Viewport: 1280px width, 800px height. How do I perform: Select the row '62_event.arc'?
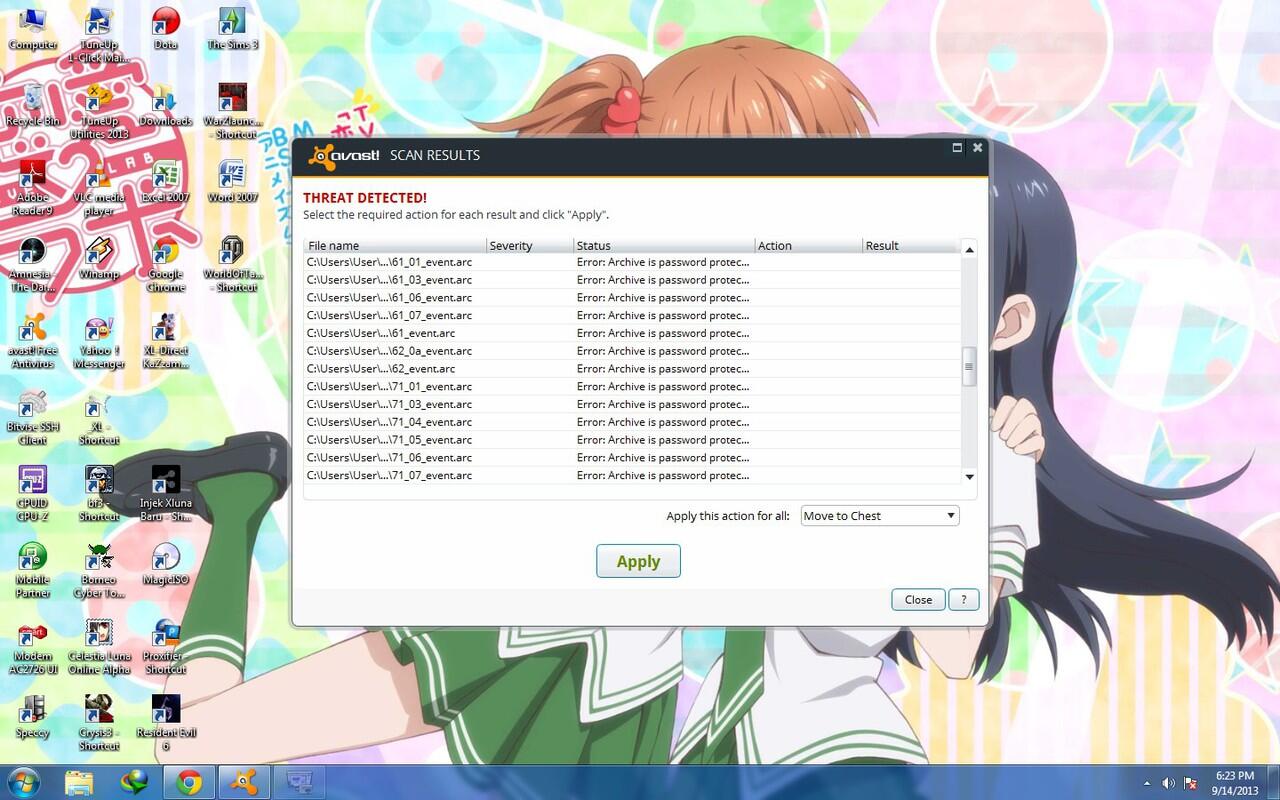pyautogui.click(x=632, y=369)
